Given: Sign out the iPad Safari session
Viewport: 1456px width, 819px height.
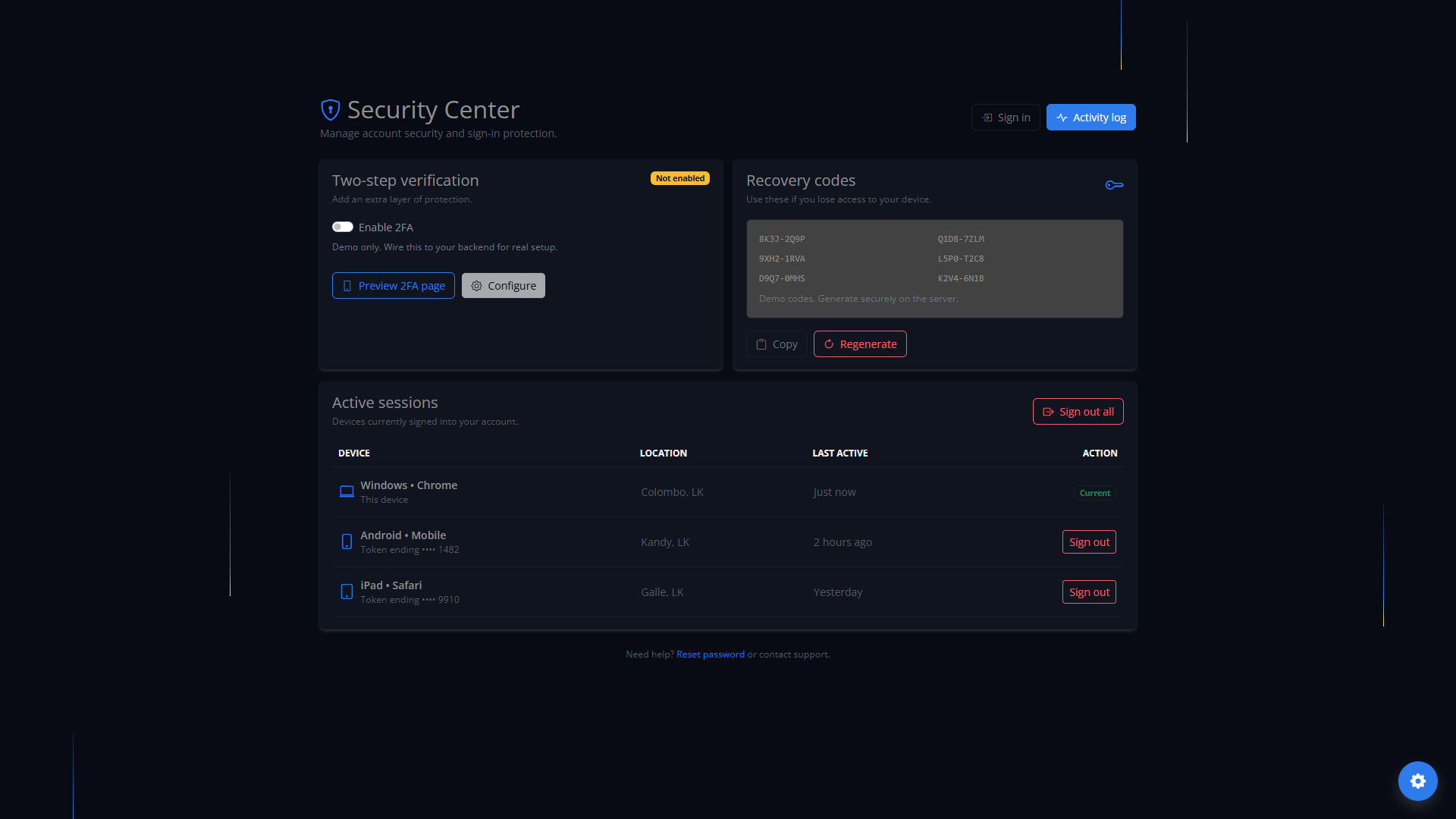Looking at the screenshot, I should point(1089,592).
